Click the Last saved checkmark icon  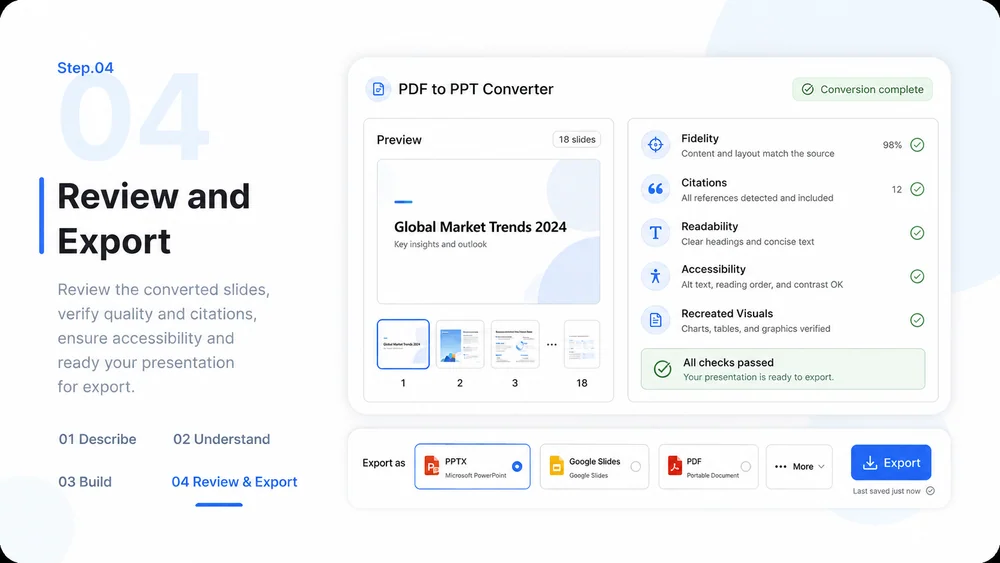(x=930, y=491)
